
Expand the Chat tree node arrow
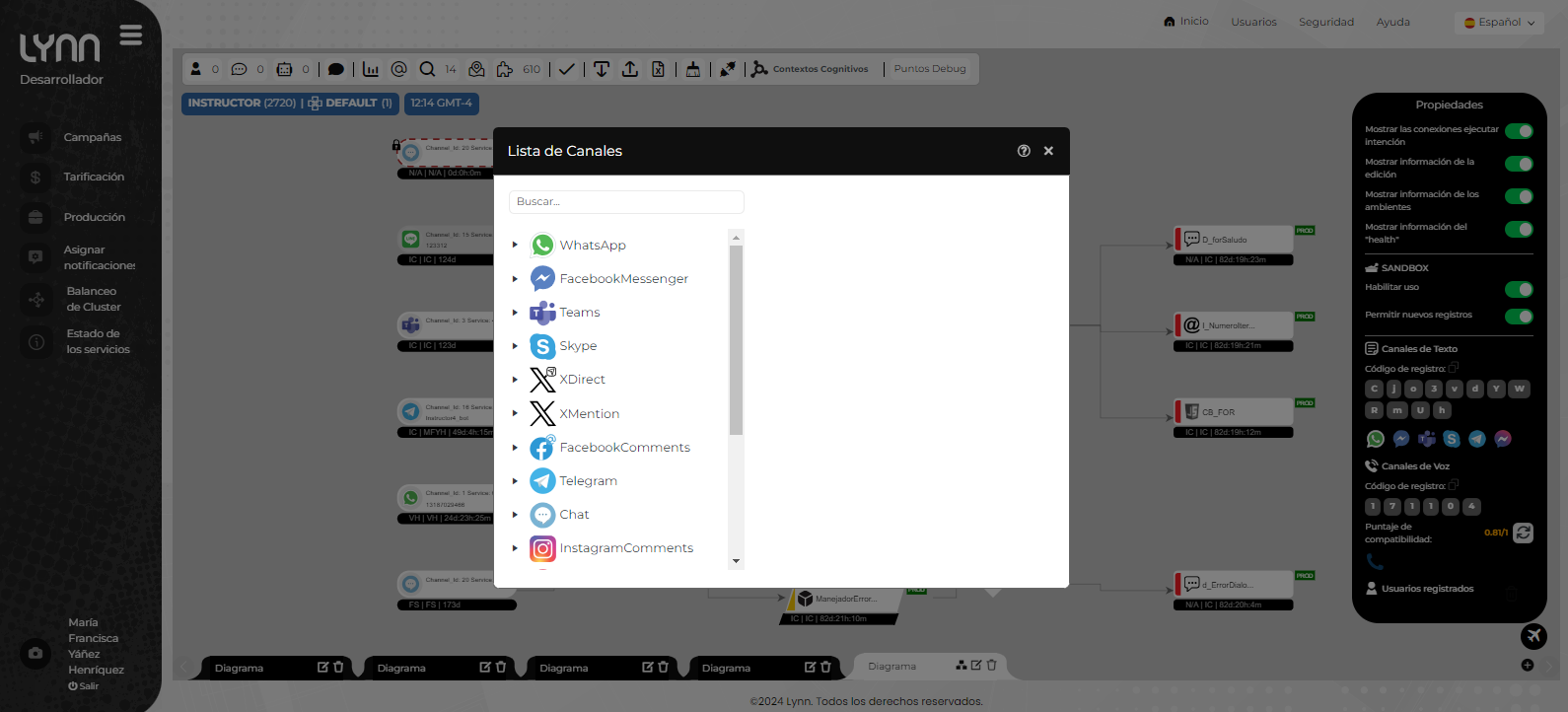click(x=515, y=515)
